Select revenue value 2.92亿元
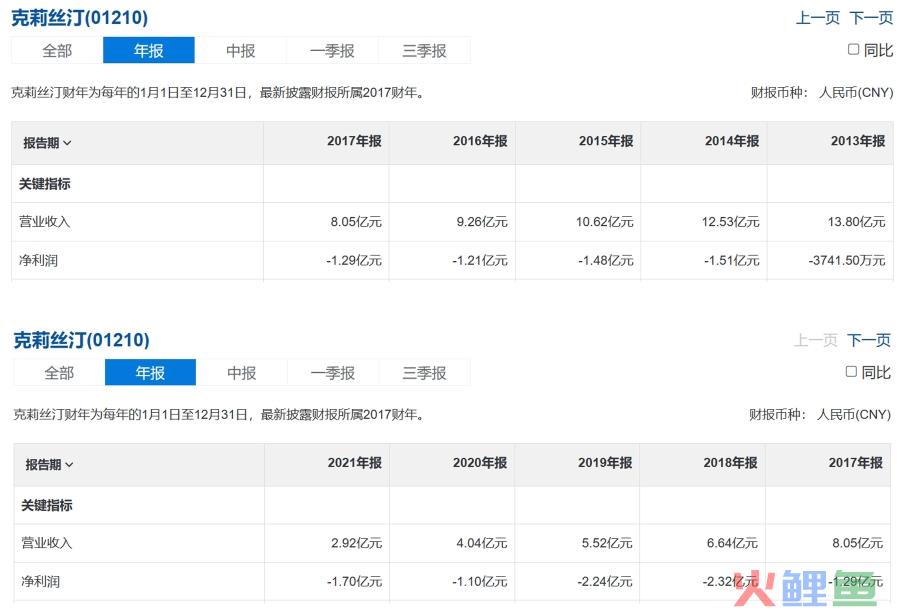Image resolution: width=901 pixels, height=612 pixels. pyautogui.click(x=356, y=543)
